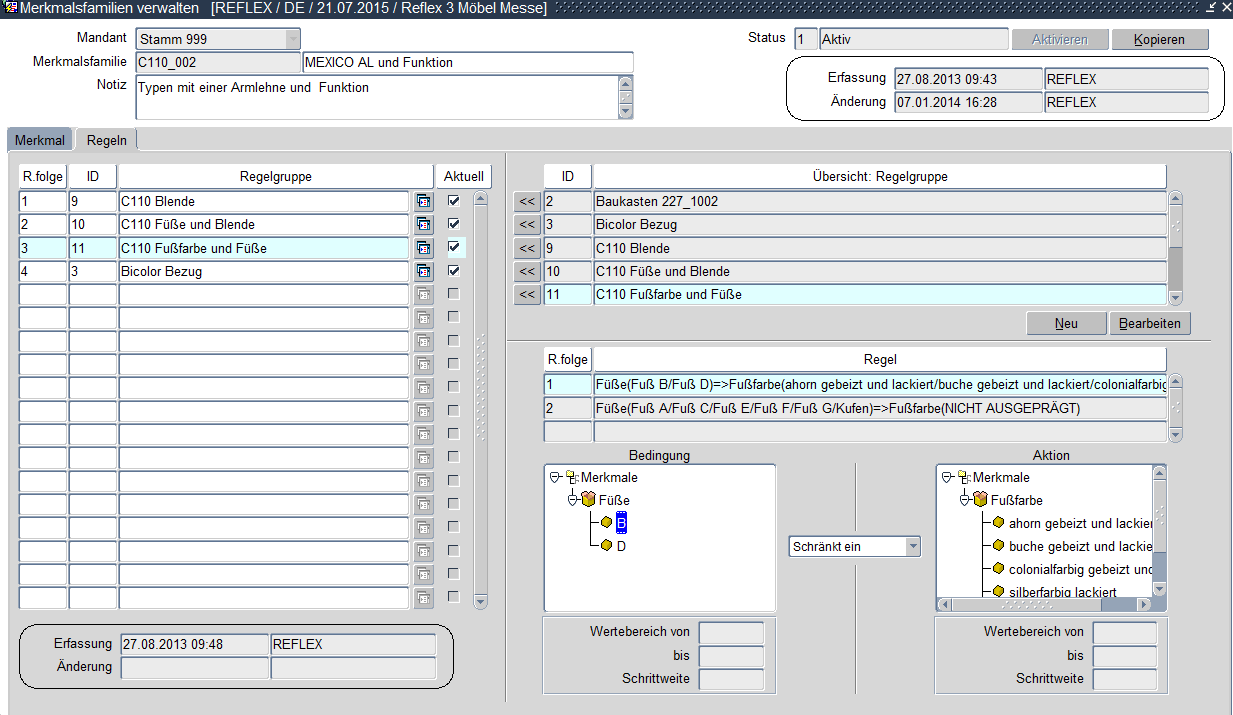
Task: Select the Füße package icon in Bedingung tree
Action: pyautogui.click(x=588, y=500)
